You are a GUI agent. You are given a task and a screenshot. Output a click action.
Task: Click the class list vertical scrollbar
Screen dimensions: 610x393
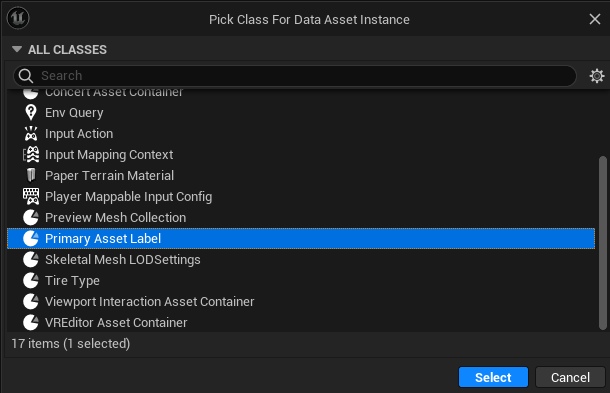603,243
